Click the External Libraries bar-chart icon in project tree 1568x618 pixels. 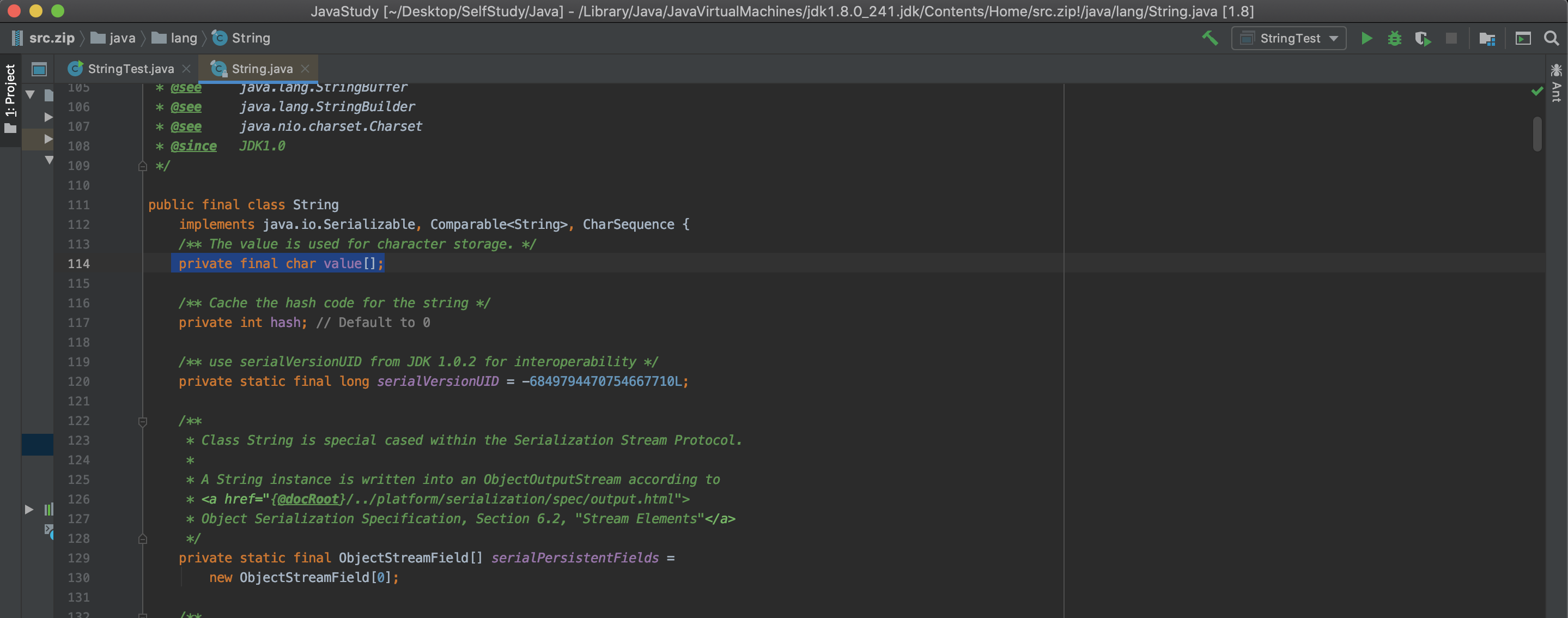tap(48, 510)
